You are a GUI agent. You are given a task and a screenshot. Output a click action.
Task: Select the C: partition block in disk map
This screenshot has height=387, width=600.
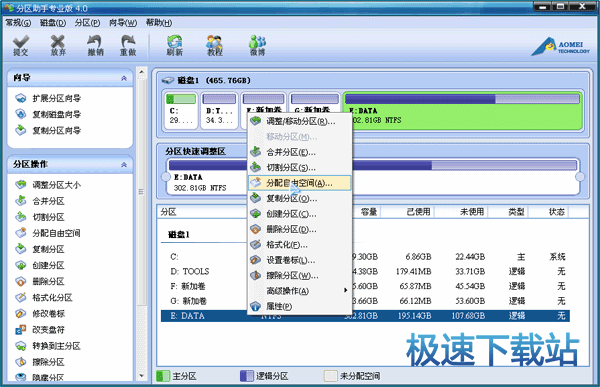(x=181, y=111)
